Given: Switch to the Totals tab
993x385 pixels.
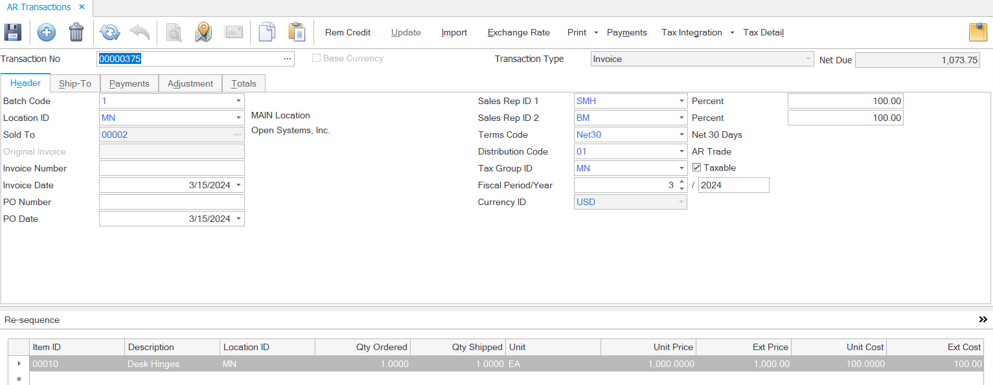Looking at the screenshot, I should (244, 84).
